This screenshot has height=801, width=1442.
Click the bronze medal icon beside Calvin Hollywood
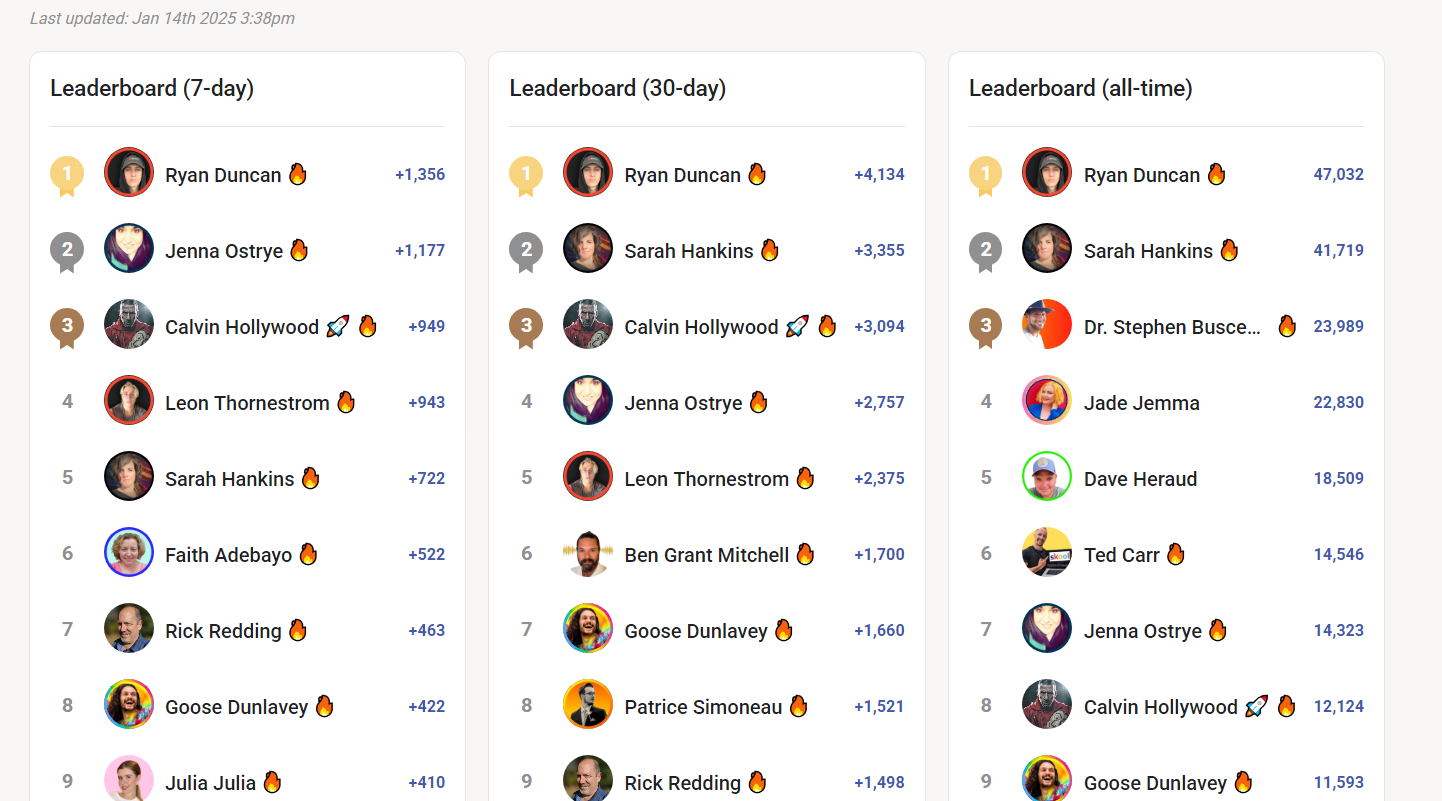pos(67,326)
